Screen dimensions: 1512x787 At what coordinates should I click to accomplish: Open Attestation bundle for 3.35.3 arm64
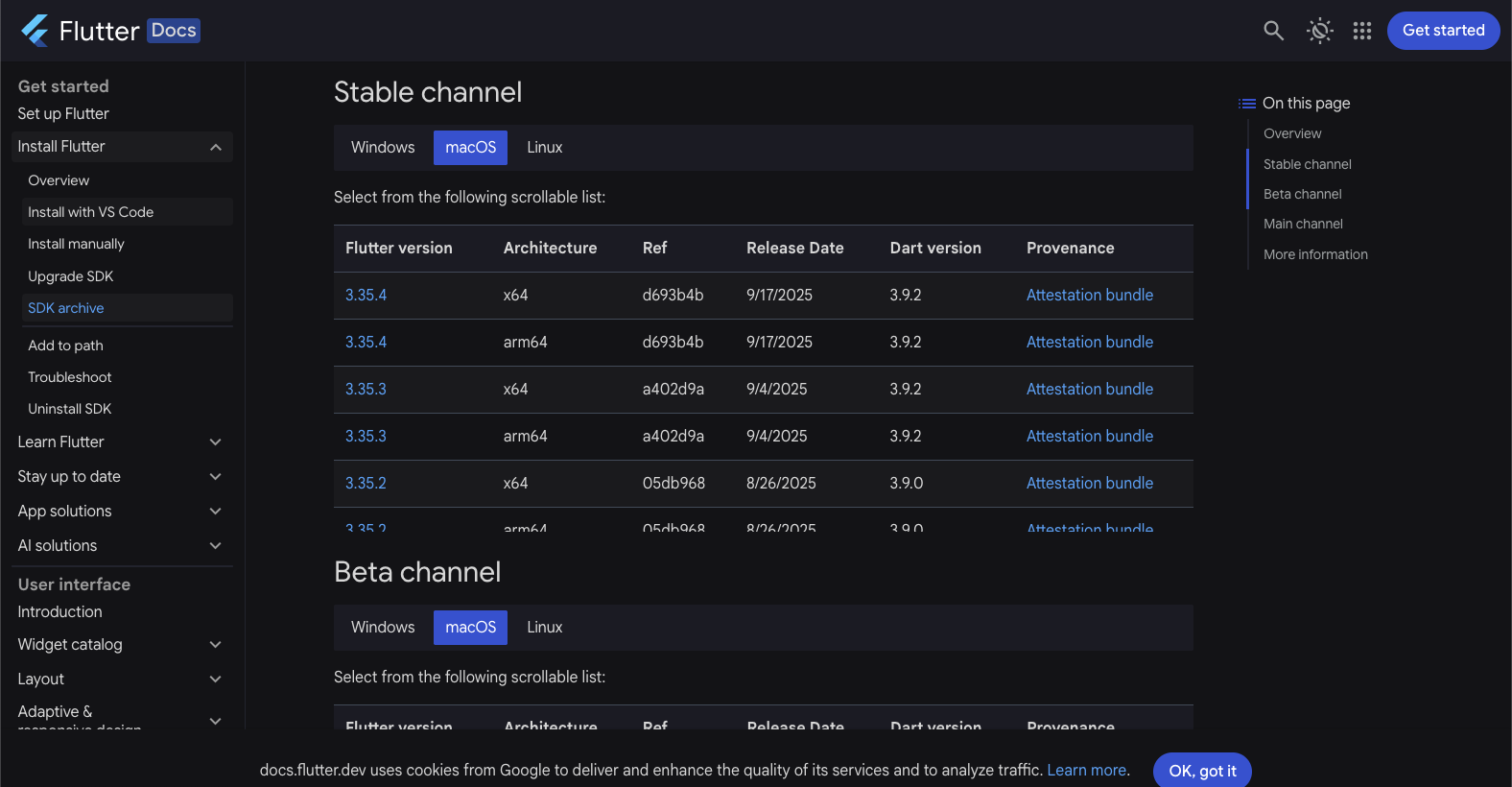(1089, 437)
